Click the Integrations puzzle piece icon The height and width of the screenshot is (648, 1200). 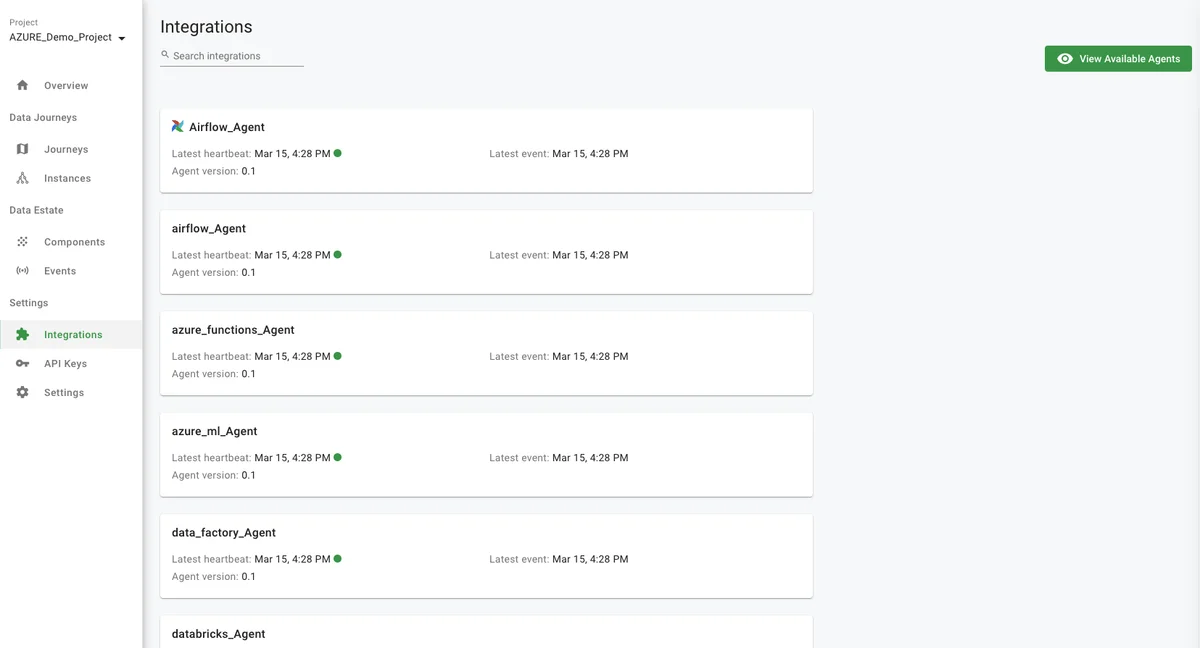click(22, 335)
